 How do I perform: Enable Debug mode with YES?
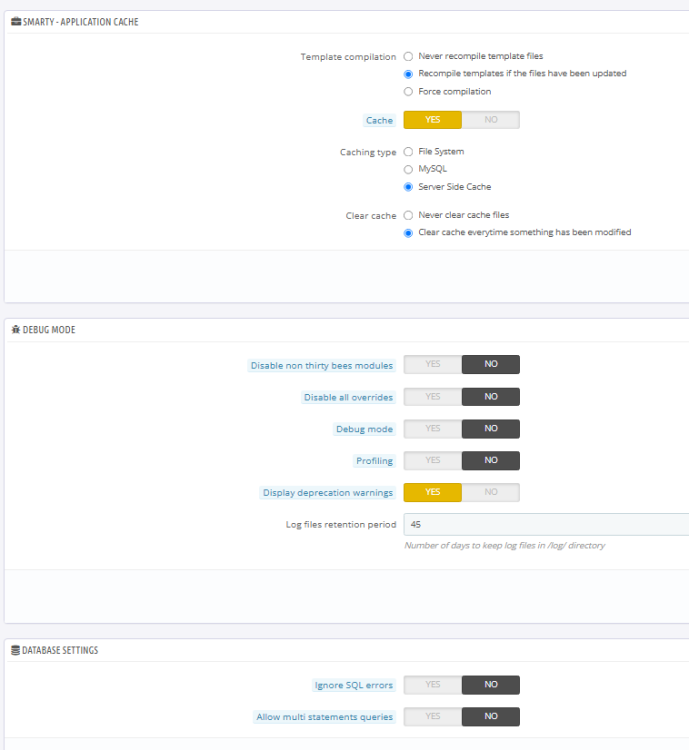coord(433,429)
